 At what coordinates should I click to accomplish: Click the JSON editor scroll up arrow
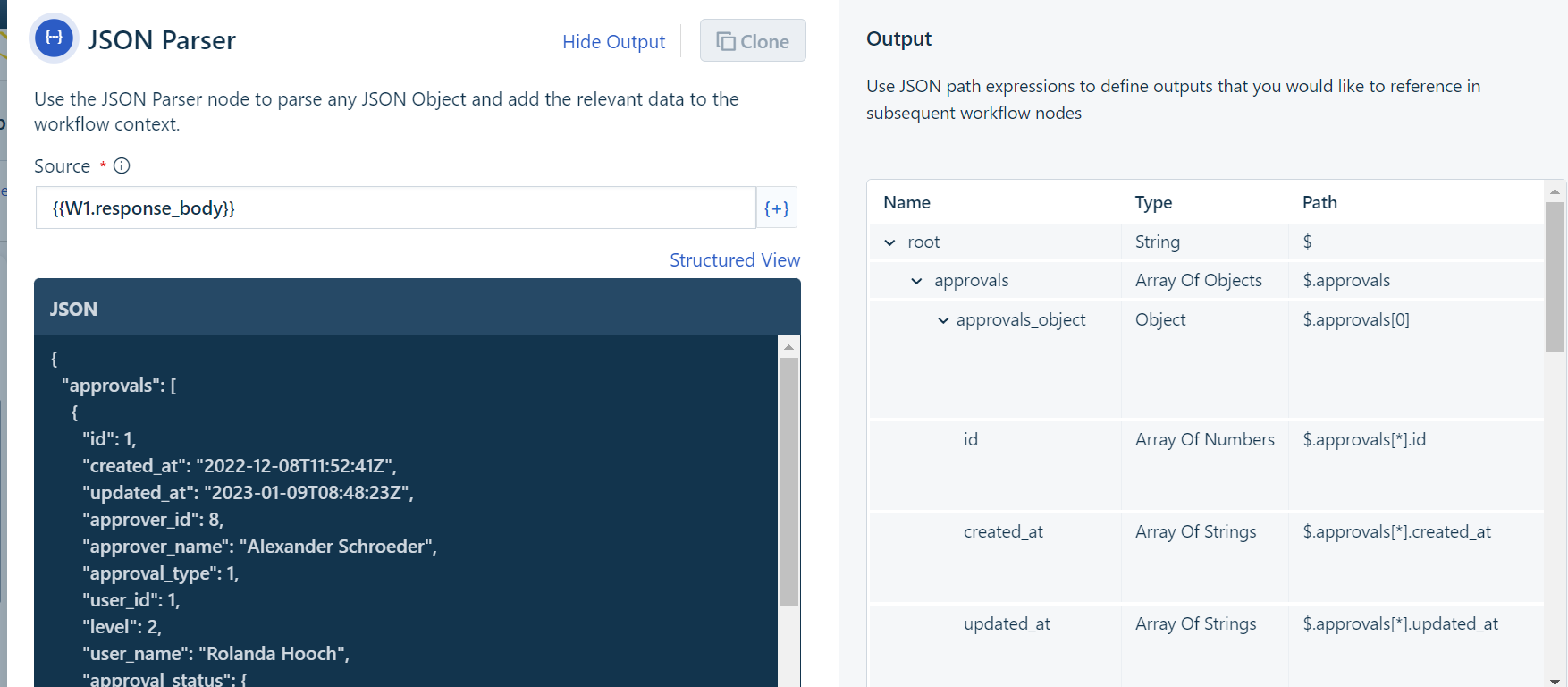pyautogui.click(x=788, y=347)
